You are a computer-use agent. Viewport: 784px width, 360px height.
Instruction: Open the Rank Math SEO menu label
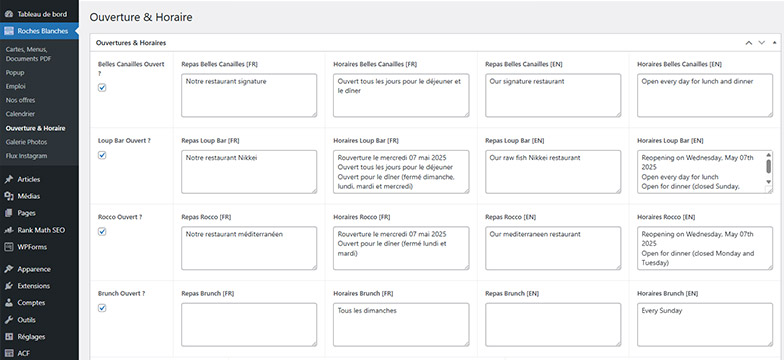41,230
